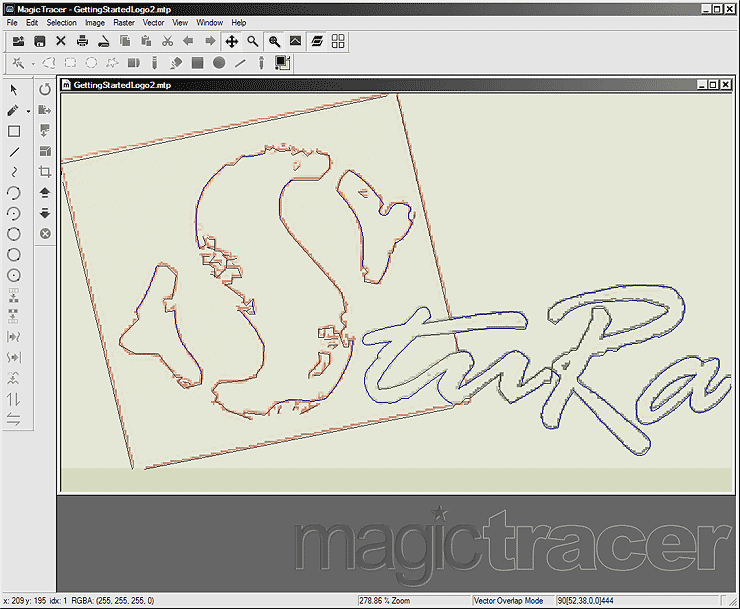The width and height of the screenshot is (740, 609).
Task: Click the move-down arrow icon
Action: (45, 213)
